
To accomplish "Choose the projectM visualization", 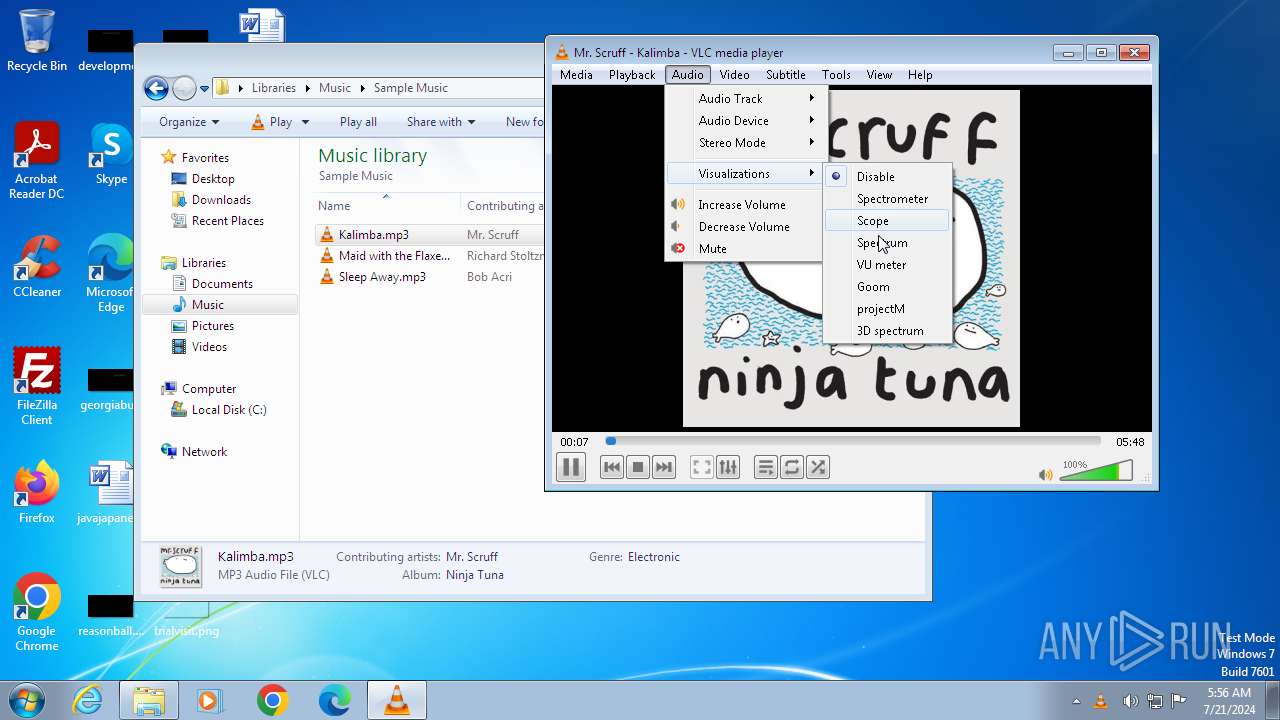I will click(x=888, y=309).
